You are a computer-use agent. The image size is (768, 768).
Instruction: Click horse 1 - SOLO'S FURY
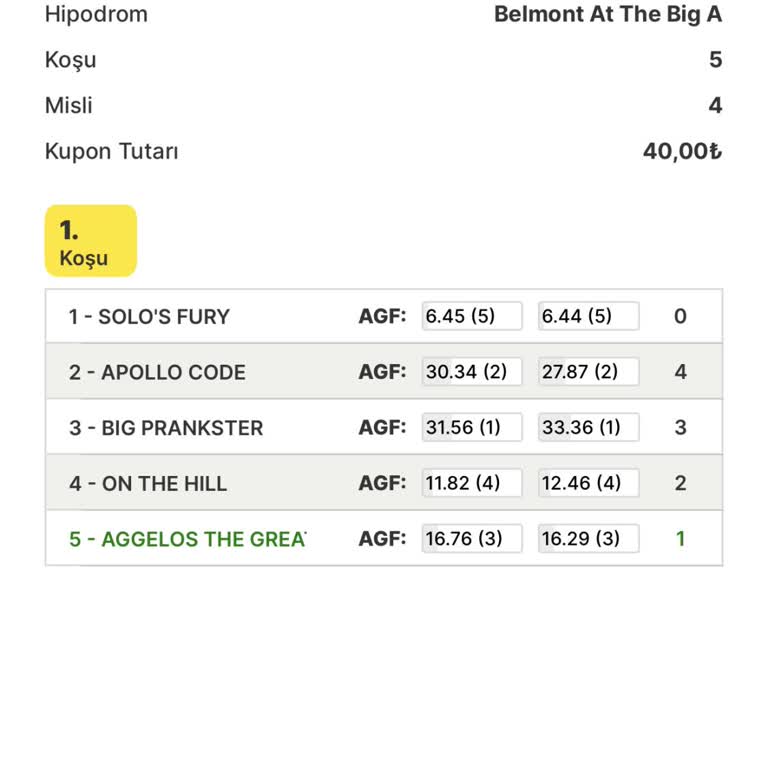tap(149, 317)
